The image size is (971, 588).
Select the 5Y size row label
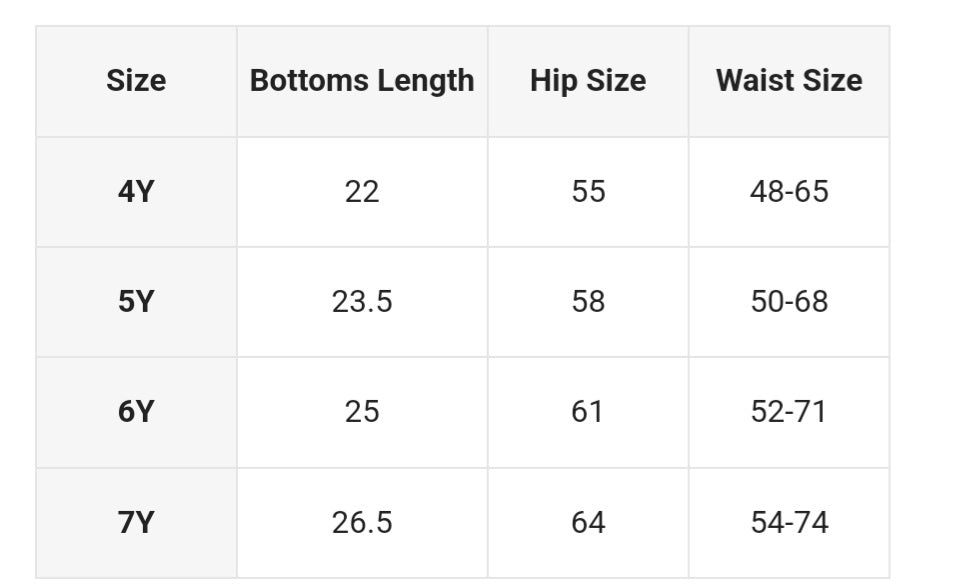point(136,301)
